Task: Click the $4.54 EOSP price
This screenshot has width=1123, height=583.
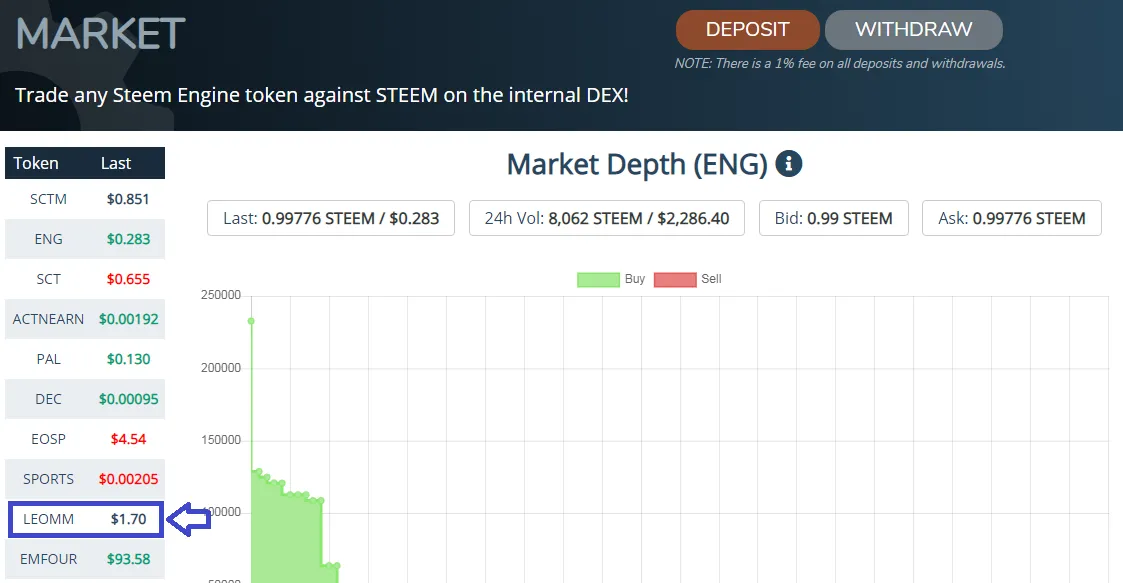Action: click(x=128, y=439)
